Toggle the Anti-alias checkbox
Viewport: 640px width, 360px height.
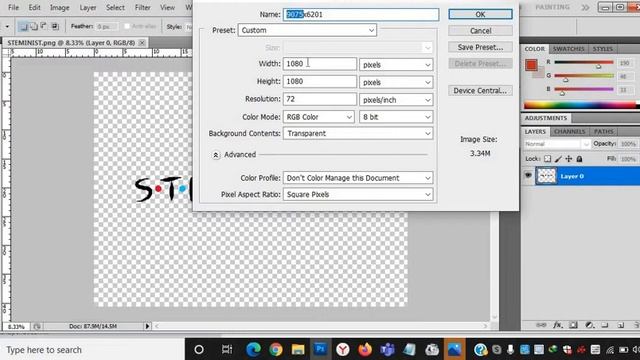coord(127,27)
